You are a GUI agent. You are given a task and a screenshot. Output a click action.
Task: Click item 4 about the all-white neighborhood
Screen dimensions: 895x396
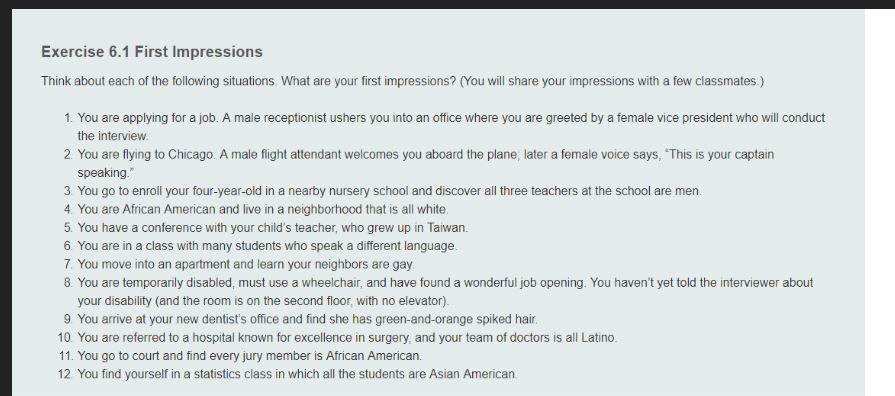[256, 209]
